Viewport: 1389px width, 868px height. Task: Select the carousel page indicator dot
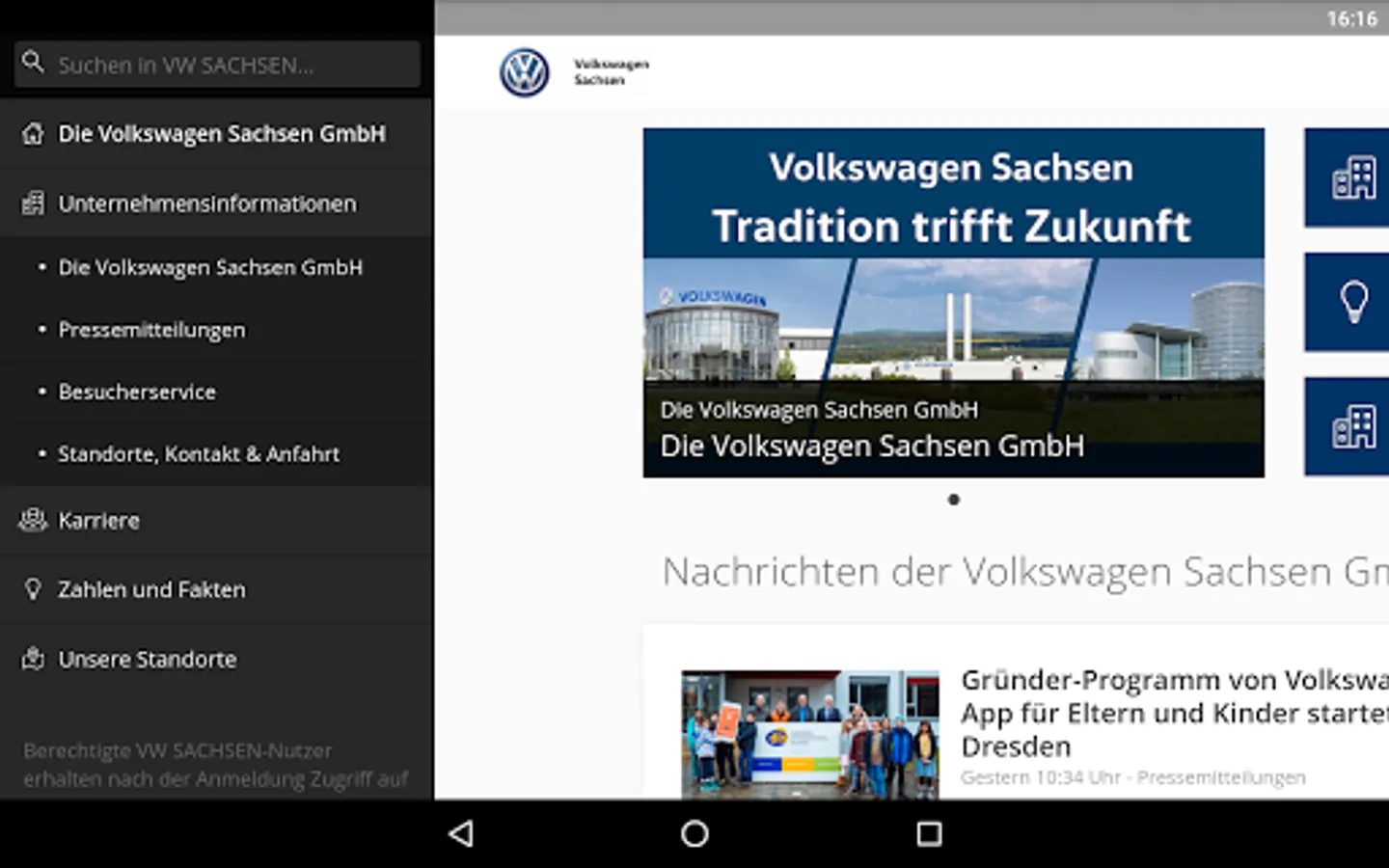(953, 500)
